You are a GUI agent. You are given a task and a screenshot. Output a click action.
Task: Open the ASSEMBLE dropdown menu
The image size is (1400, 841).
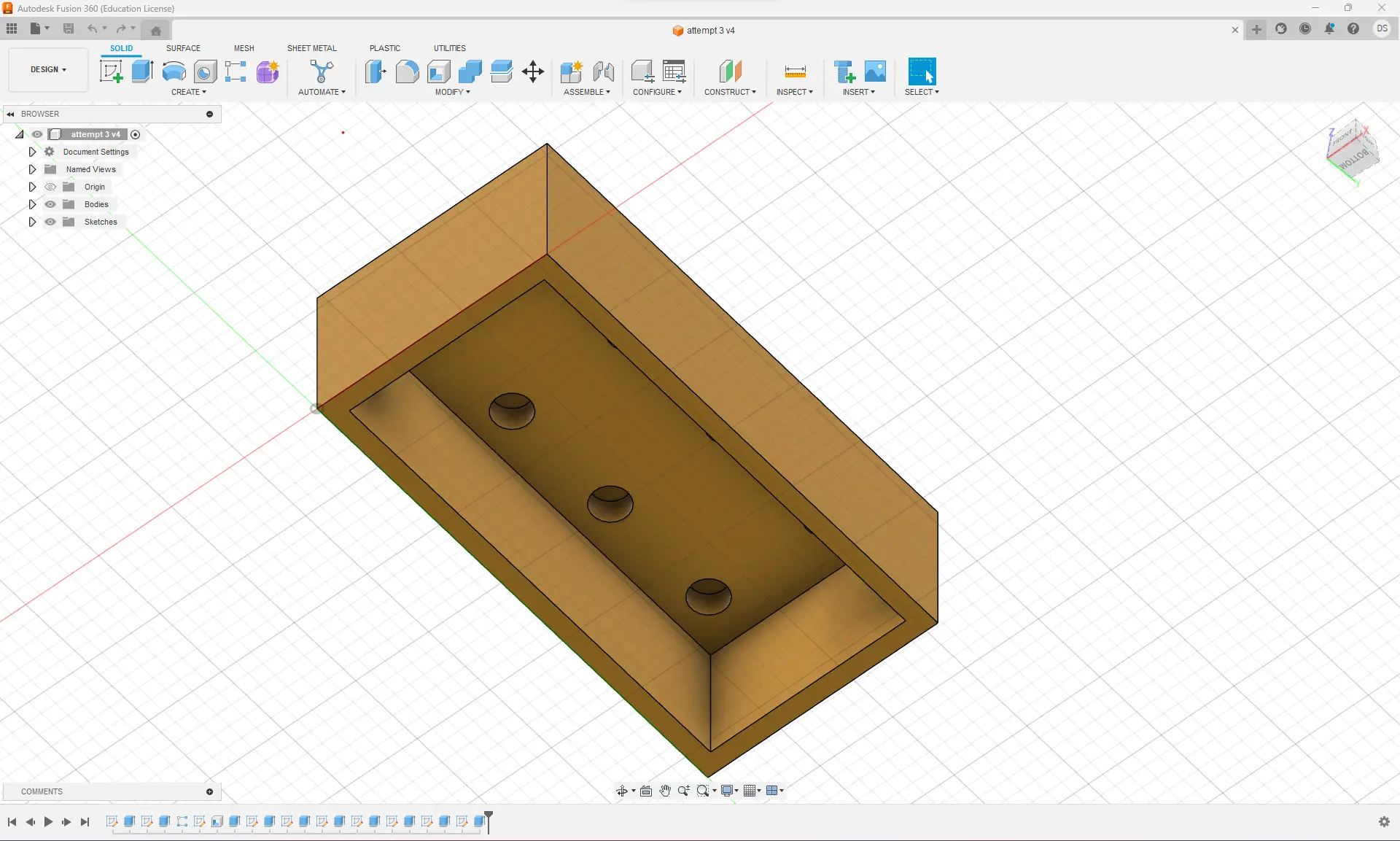587,92
